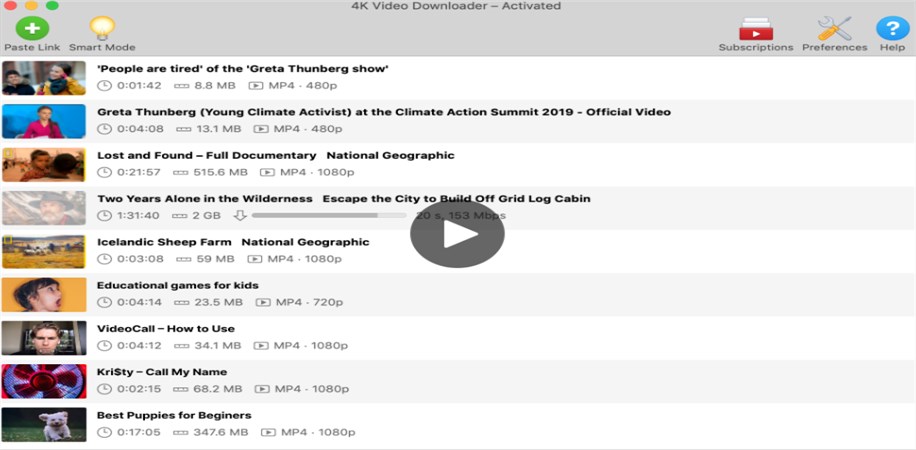
Task: Click the 'Preferences' text label
Action: point(834,47)
